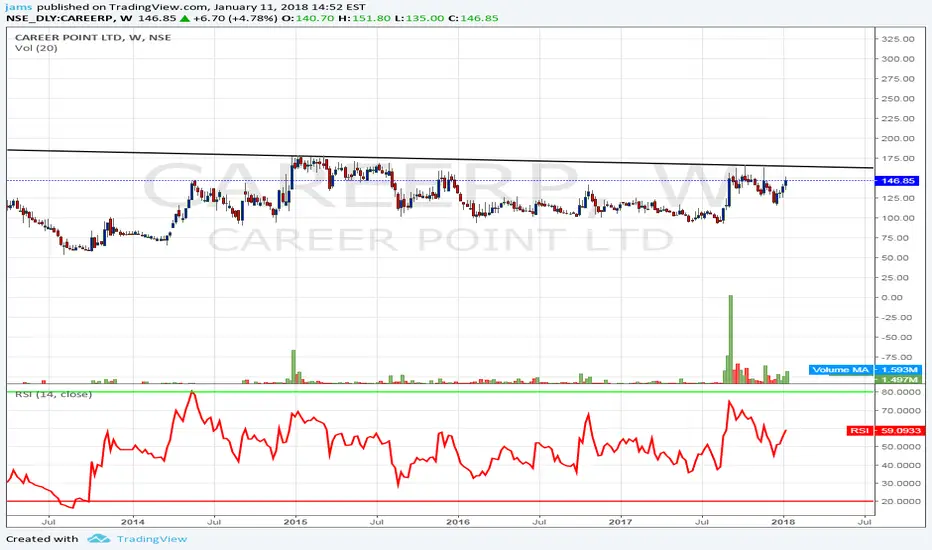Click the last RSI point at 2018

coord(786,430)
